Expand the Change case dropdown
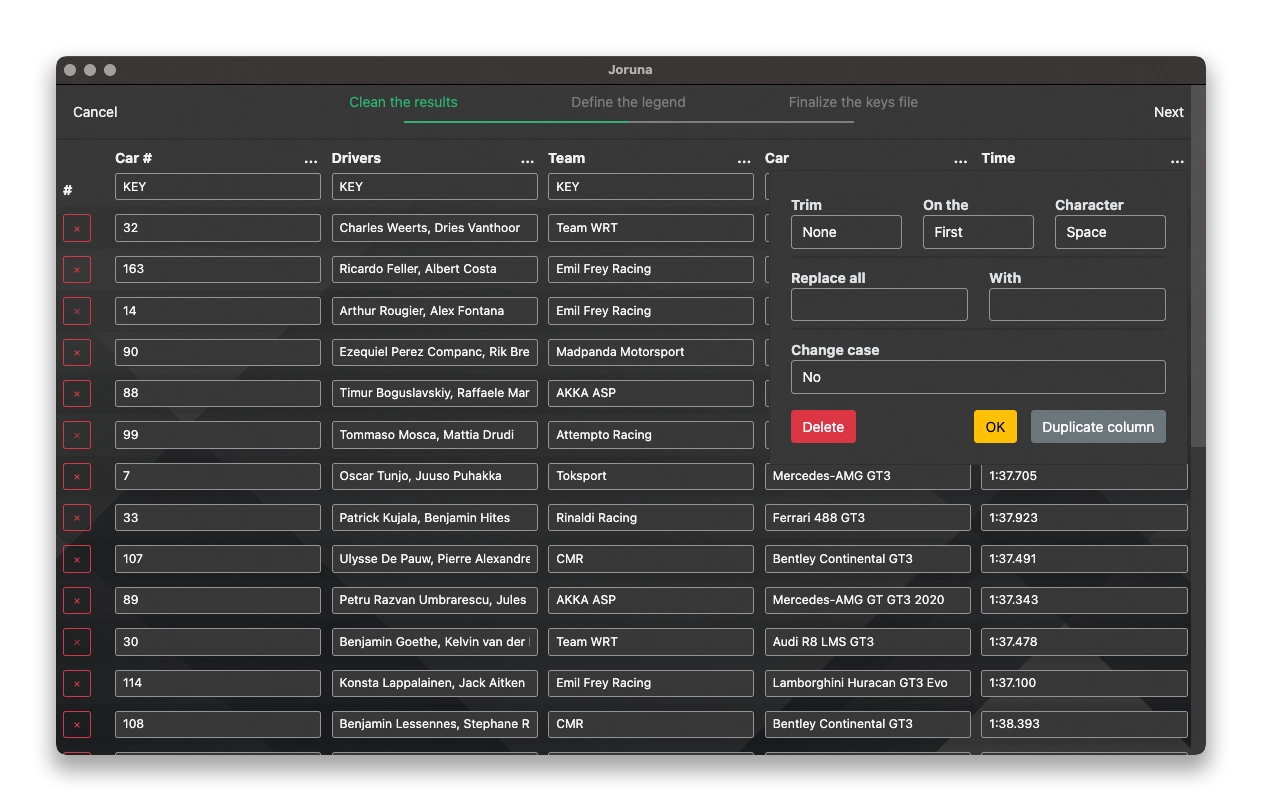This screenshot has width=1262, height=811. pos(978,377)
